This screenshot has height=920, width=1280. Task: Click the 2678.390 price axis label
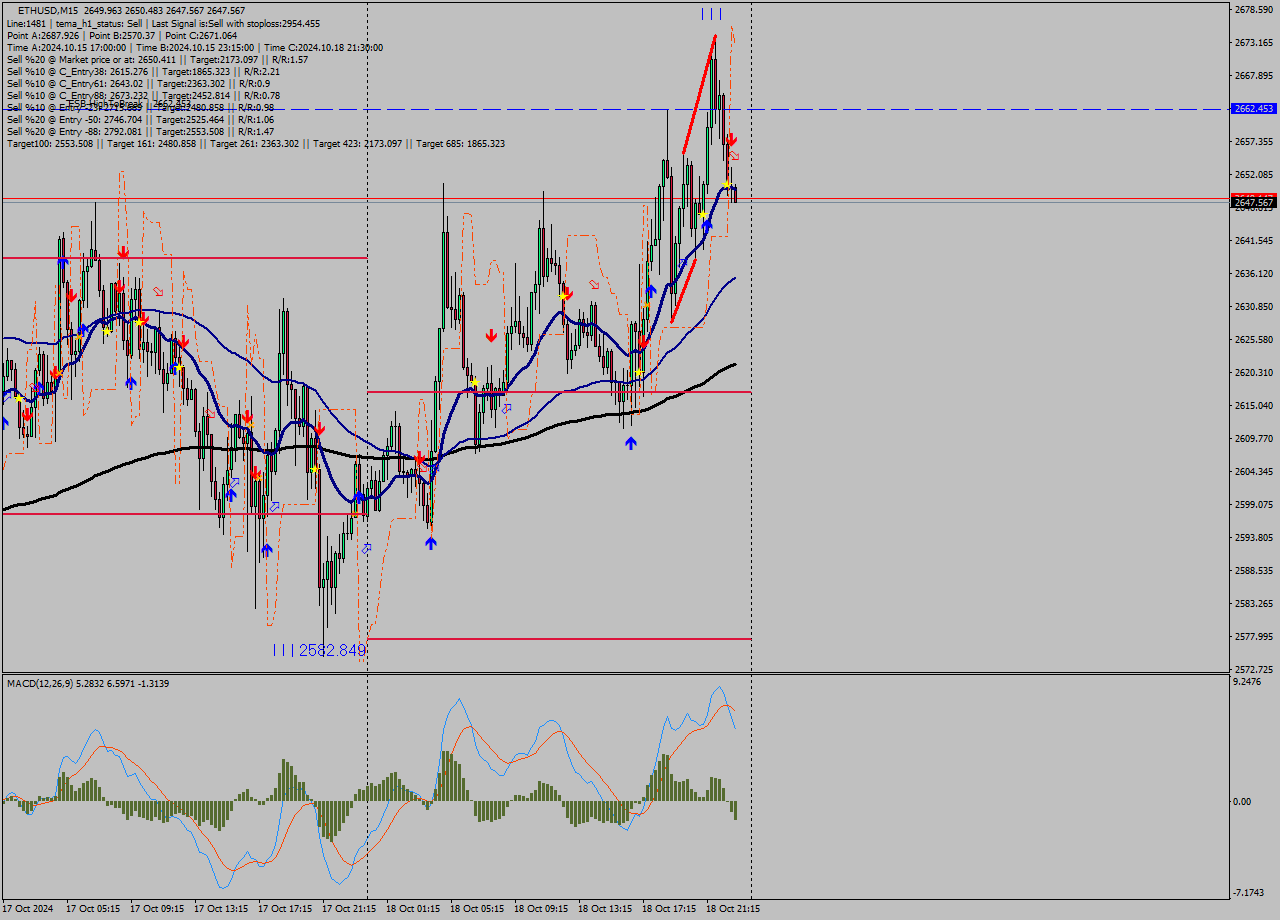coord(1254,10)
